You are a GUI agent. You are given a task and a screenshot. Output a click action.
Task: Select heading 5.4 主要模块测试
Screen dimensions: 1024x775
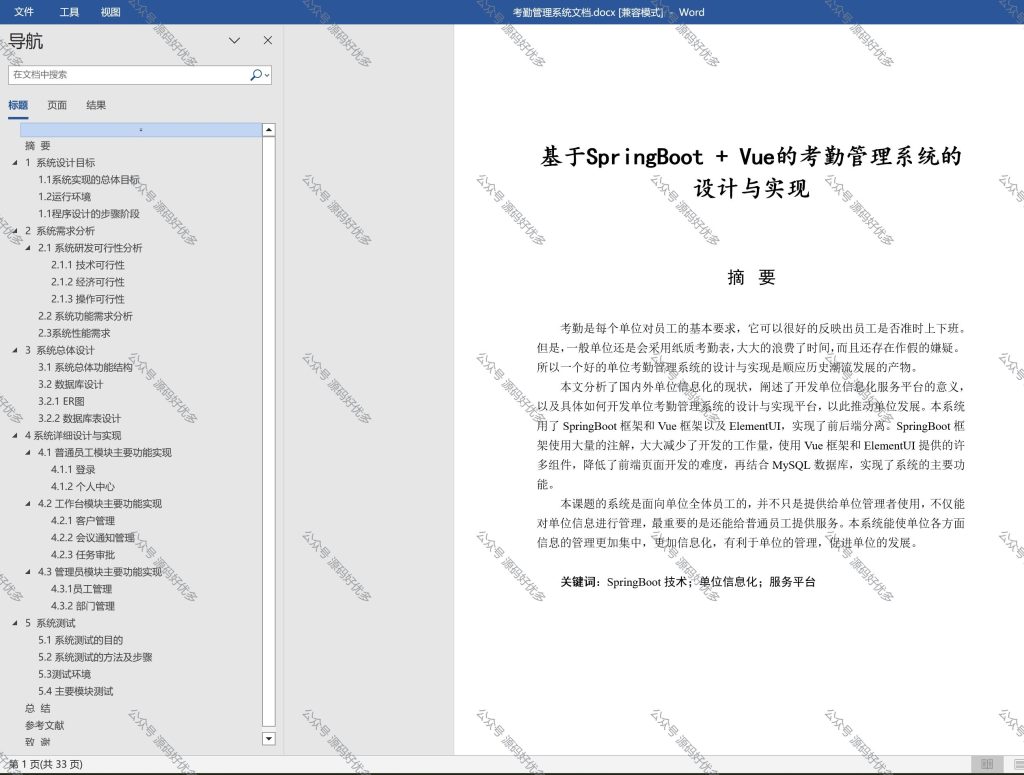75,691
